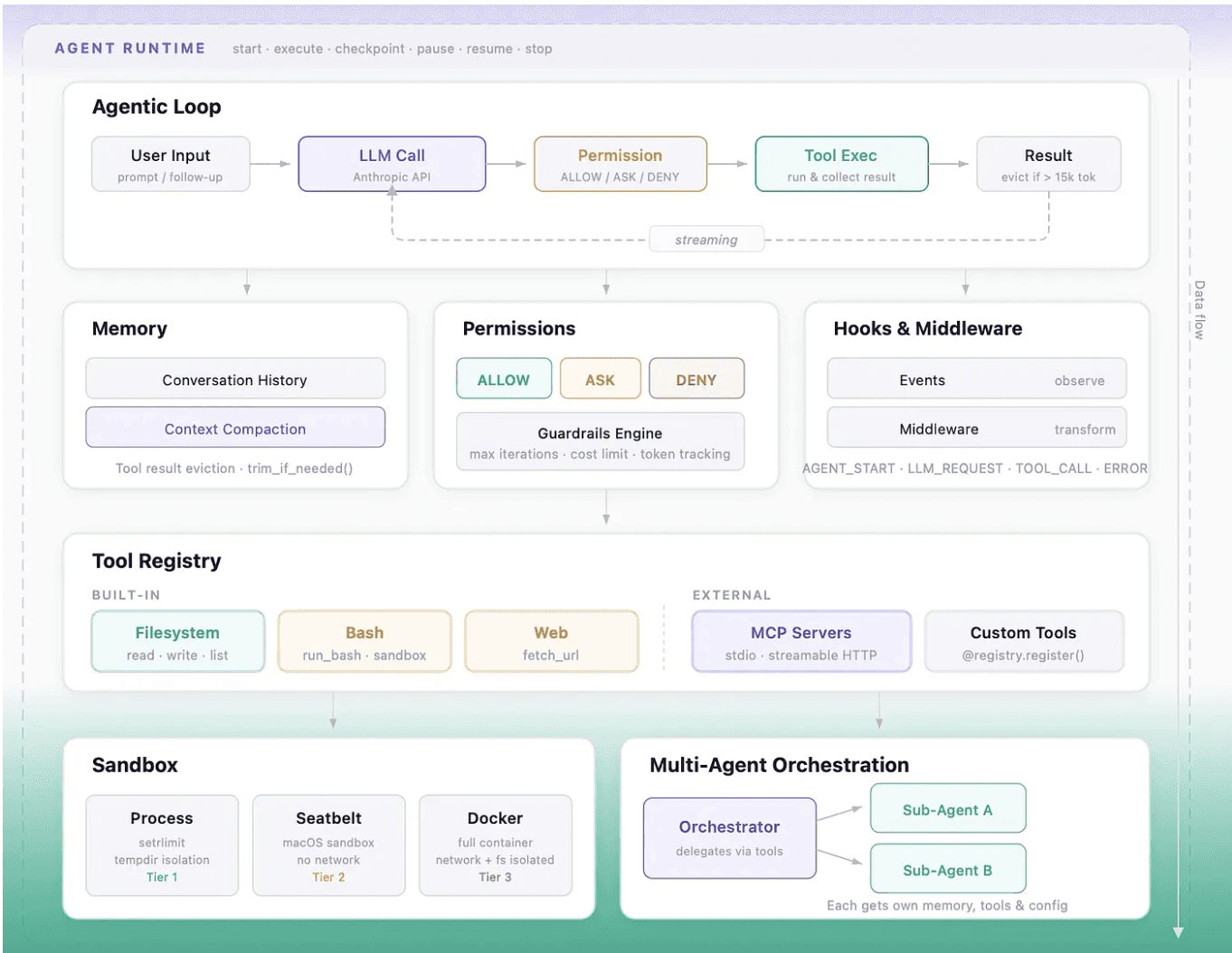Viewport: 1232px width, 953px height.
Task: Select the Guardrails Engine box
Action: pos(600,442)
